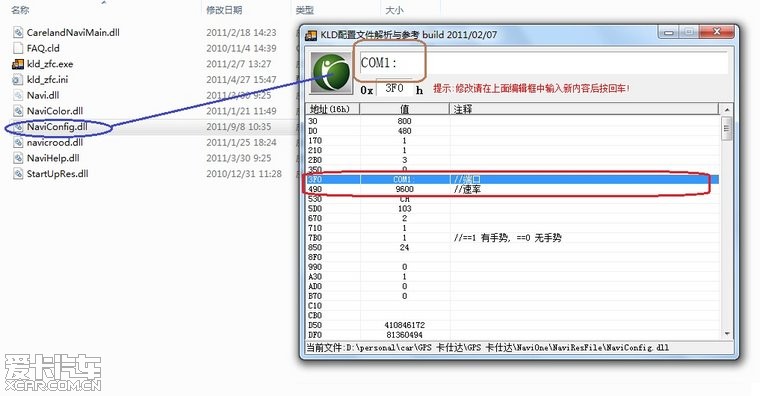Click the COM1: value edit box
Screen dimensions: 760x396
point(543,63)
